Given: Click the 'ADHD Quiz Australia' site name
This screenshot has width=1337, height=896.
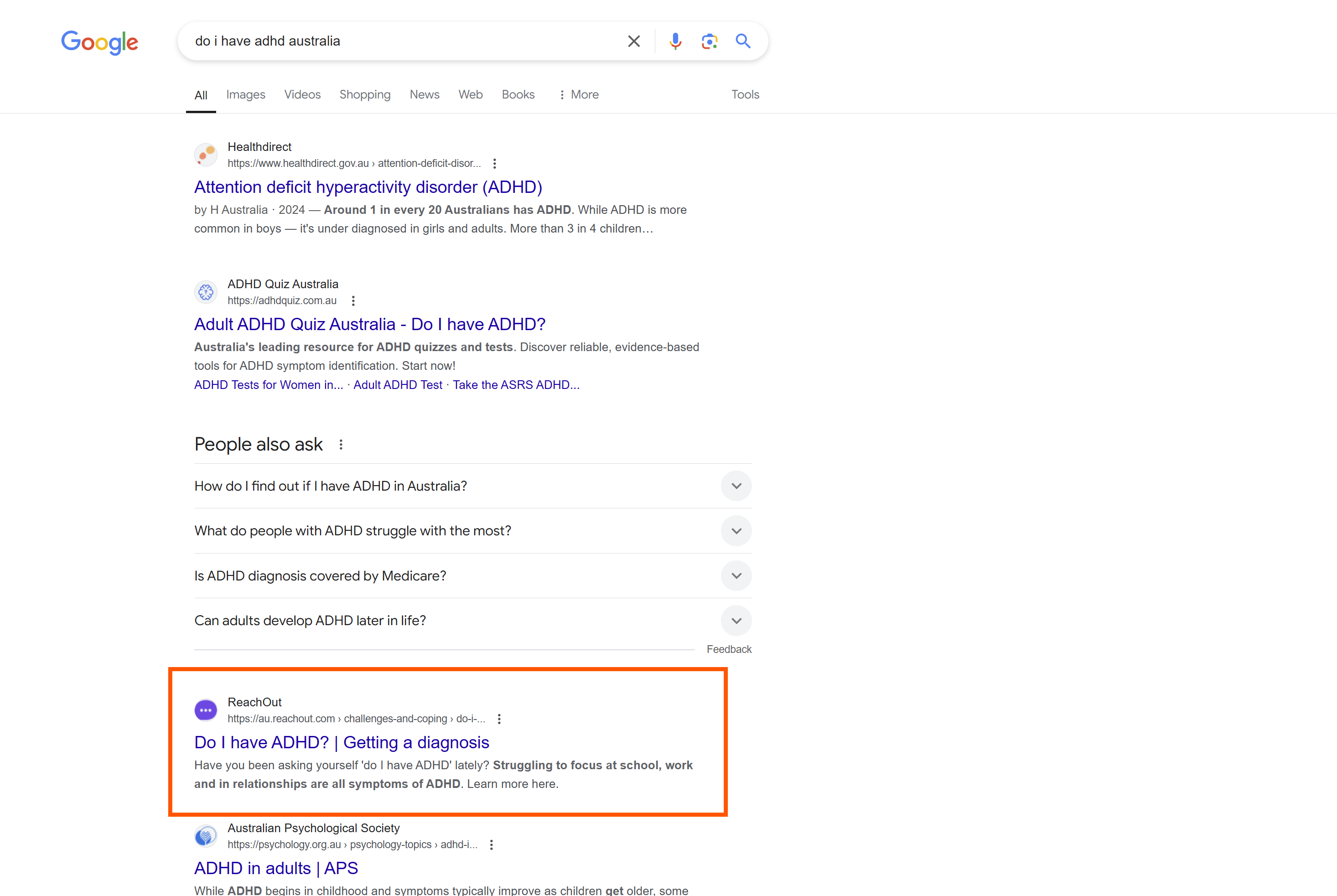Looking at the screenshot, I should click(283, 284).
